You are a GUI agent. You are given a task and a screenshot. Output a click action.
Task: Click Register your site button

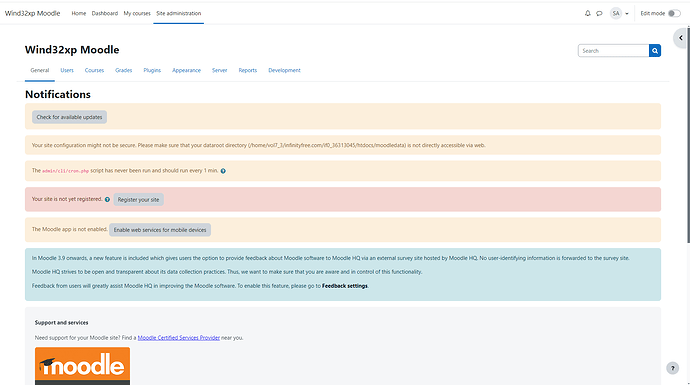coord(139,200)
